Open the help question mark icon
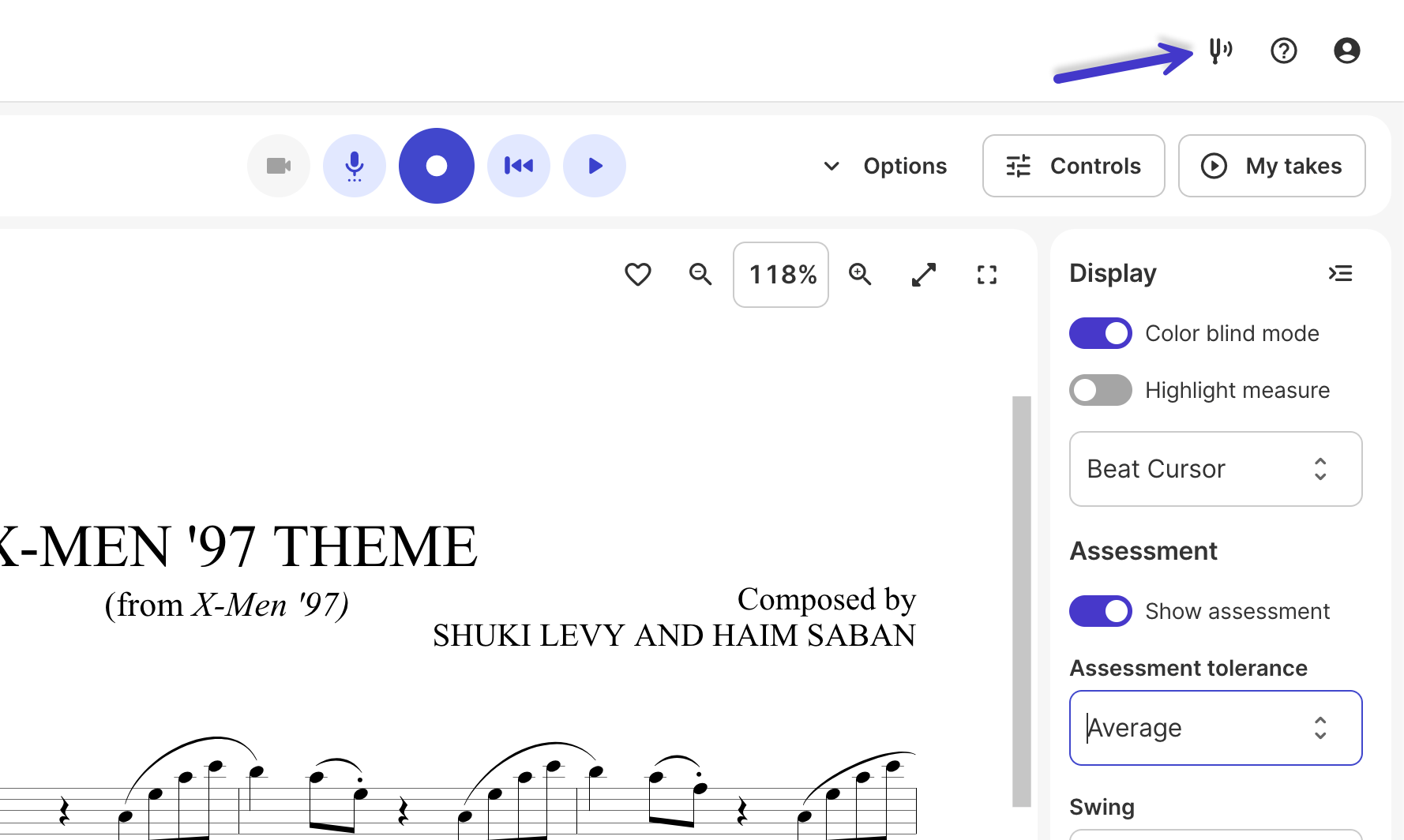1404x840 pixels. (1283, 51)
